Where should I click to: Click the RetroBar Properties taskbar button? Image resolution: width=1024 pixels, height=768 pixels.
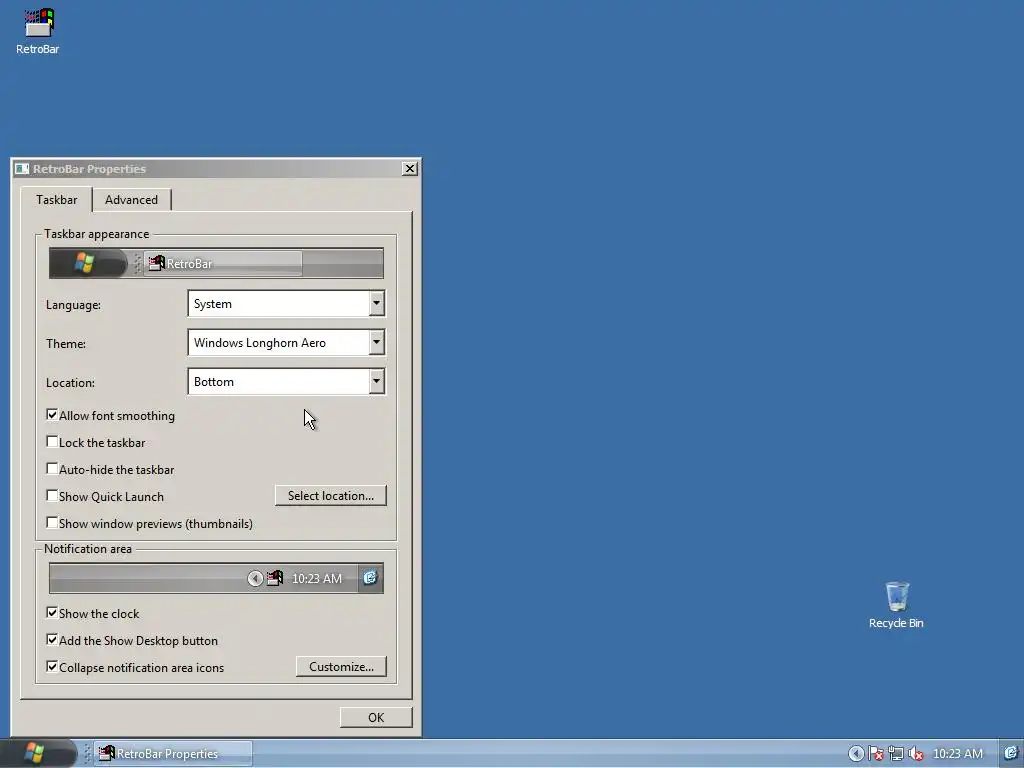[x=173, y=754]
